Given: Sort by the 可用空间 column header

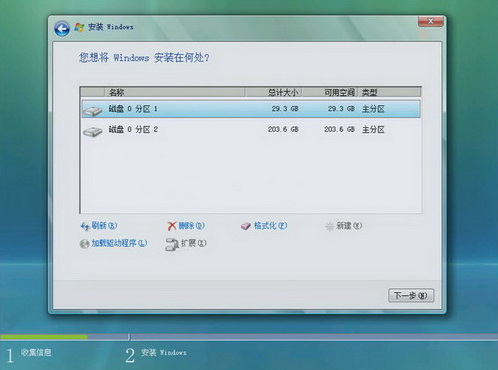Looking at the screenshot, I should coord(330,92).
